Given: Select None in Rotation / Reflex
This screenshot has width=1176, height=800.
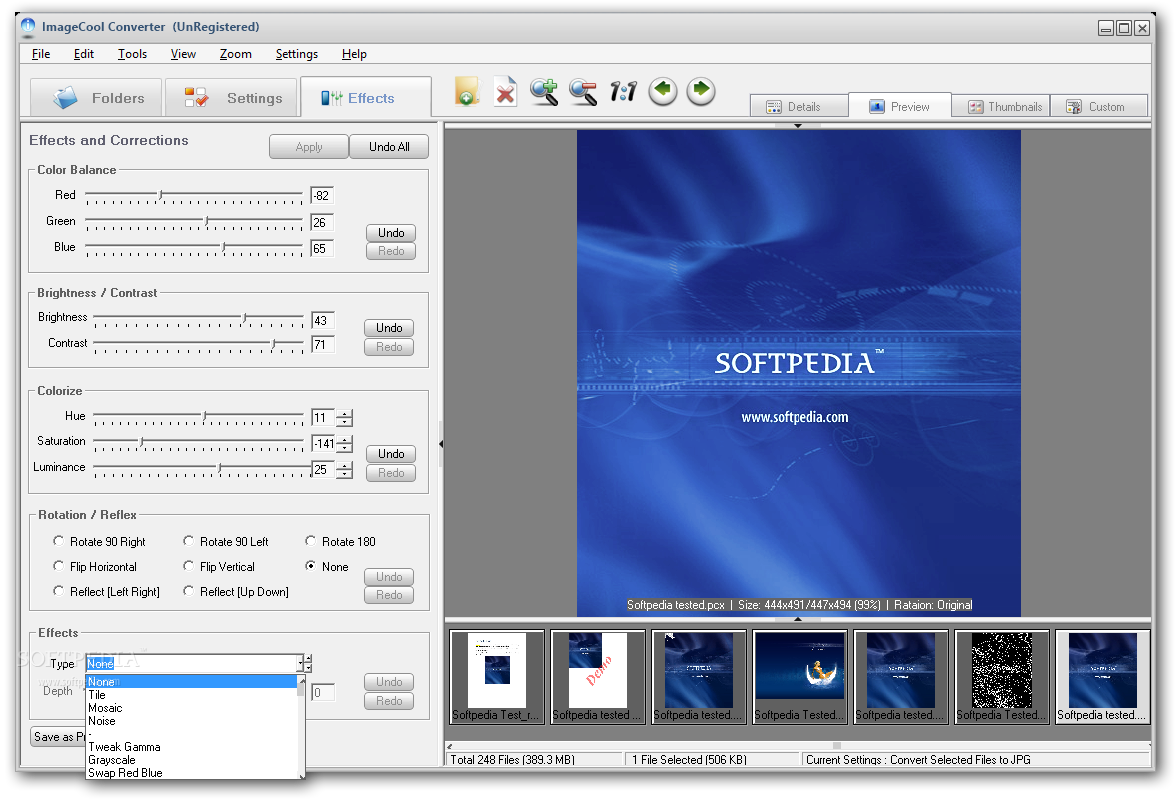Looking at the screenshot, I should [x=327, y=567].
